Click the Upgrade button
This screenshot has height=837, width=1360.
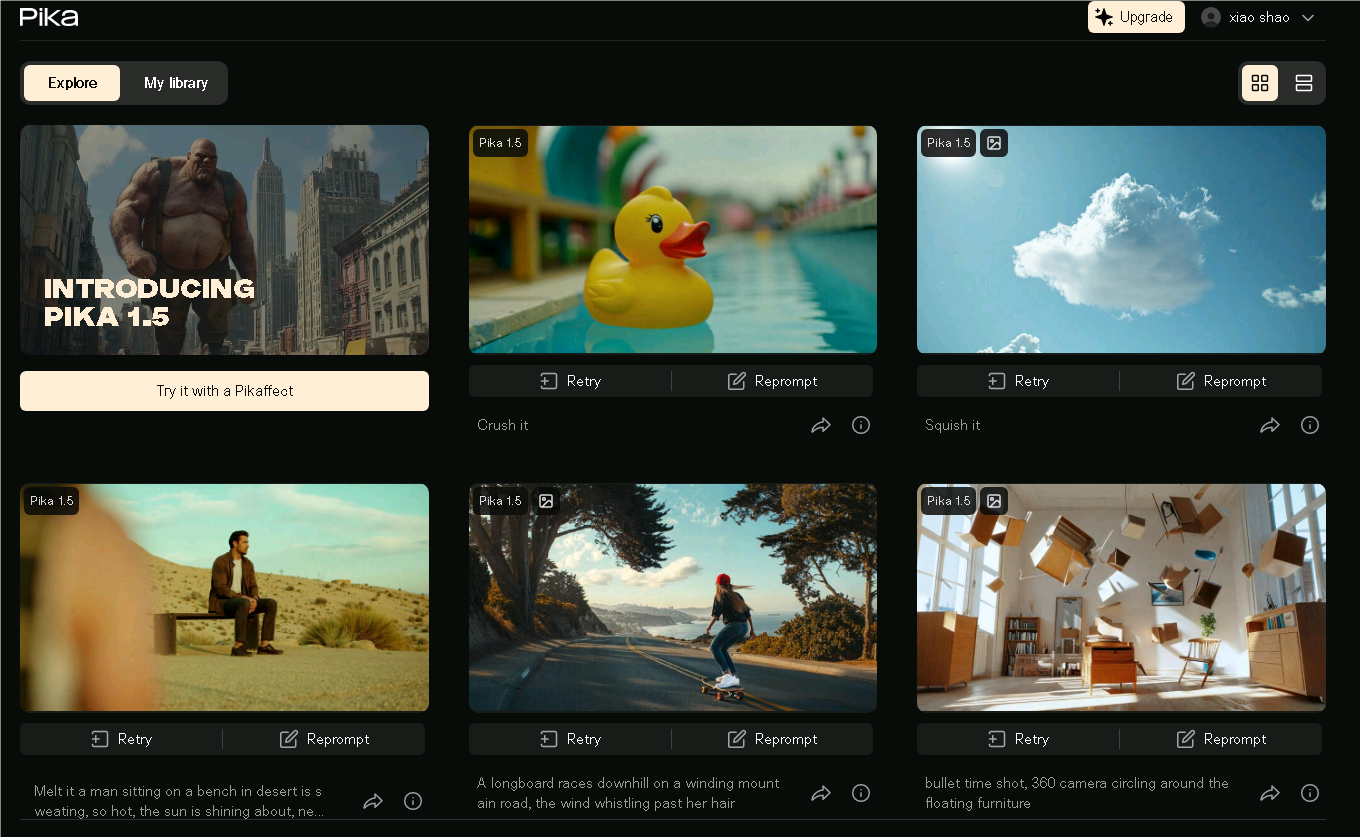tap(1135, 17)
